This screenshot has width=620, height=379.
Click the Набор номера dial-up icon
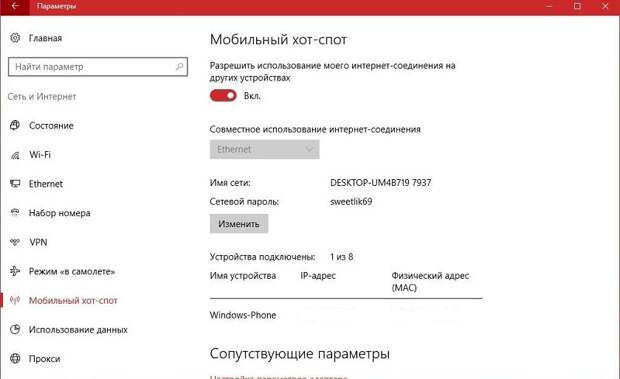coord(15,213)
